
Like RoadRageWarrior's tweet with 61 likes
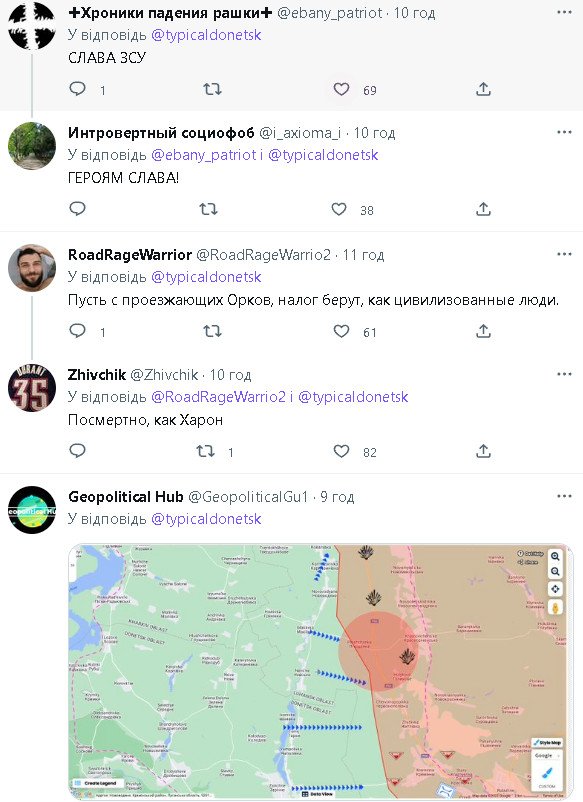(341, 331)
